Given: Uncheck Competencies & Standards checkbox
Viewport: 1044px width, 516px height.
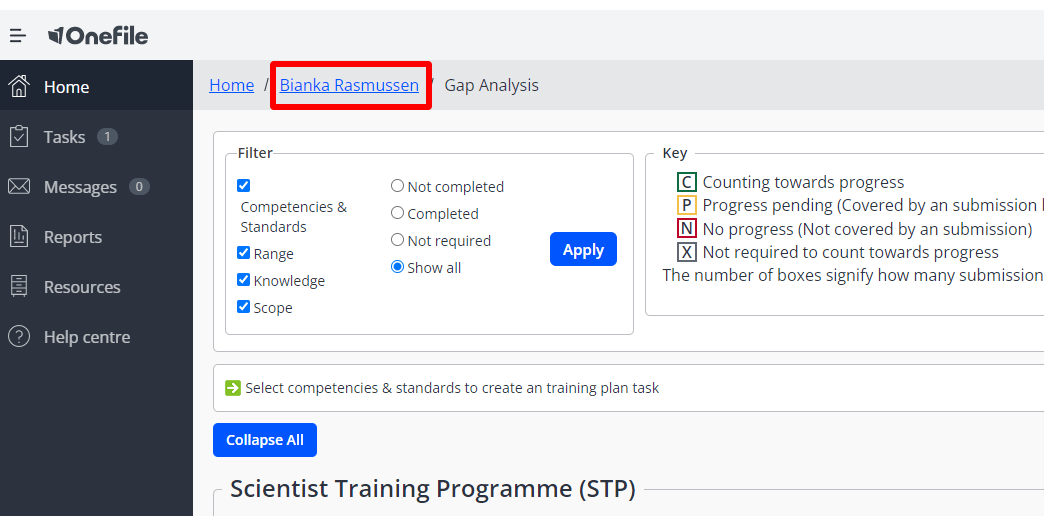Looking at the screenshot, I should (244, 186).
